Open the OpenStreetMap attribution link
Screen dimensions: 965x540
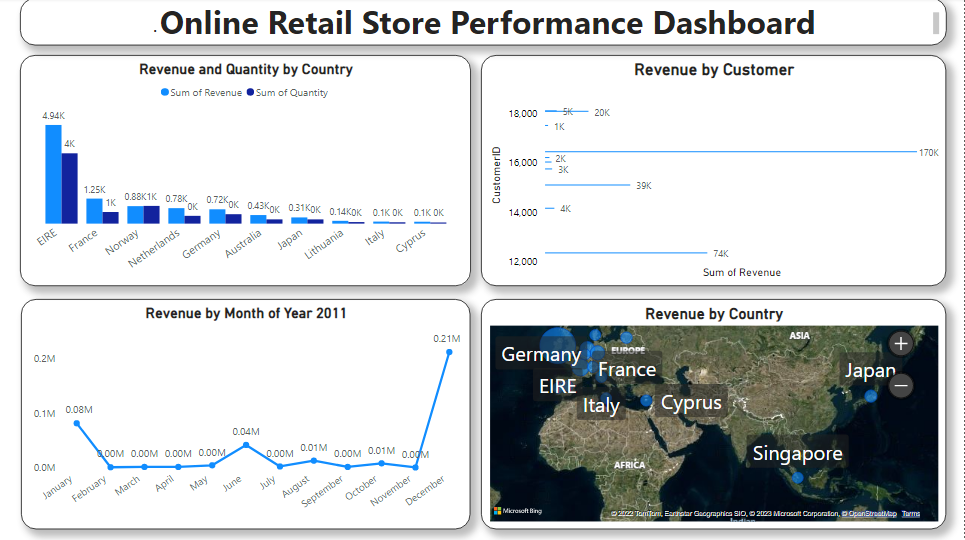point(871,514)
